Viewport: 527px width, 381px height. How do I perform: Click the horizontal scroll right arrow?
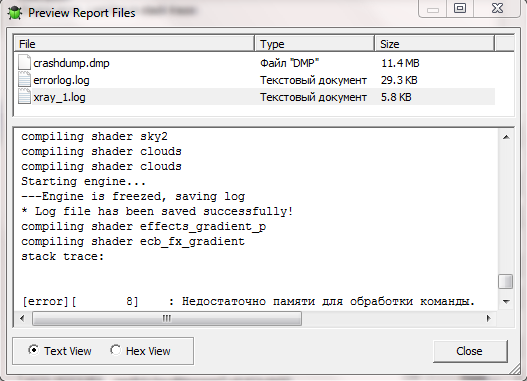(x=489, y=318)
